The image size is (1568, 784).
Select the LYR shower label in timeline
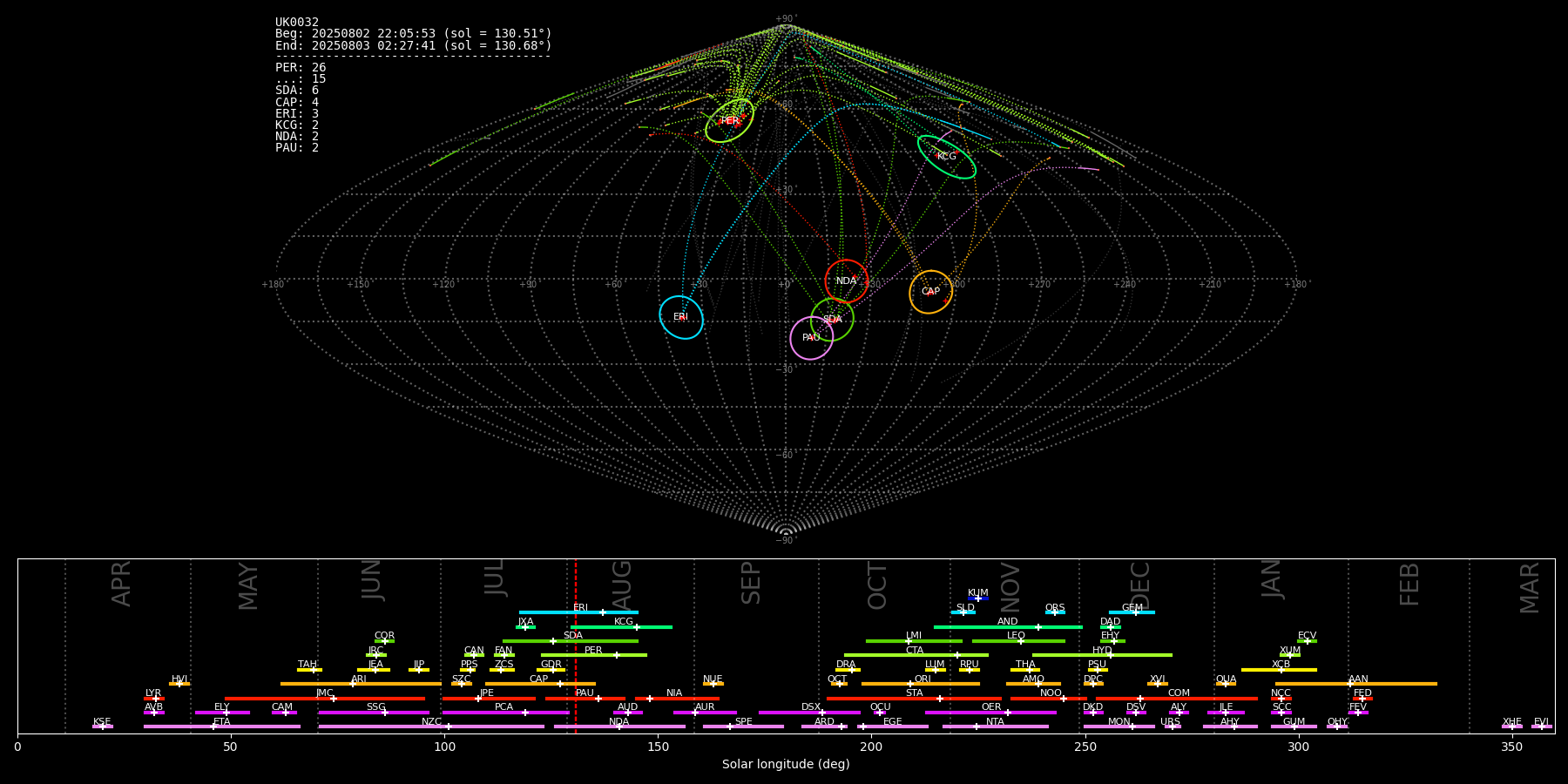click(153, 693)
